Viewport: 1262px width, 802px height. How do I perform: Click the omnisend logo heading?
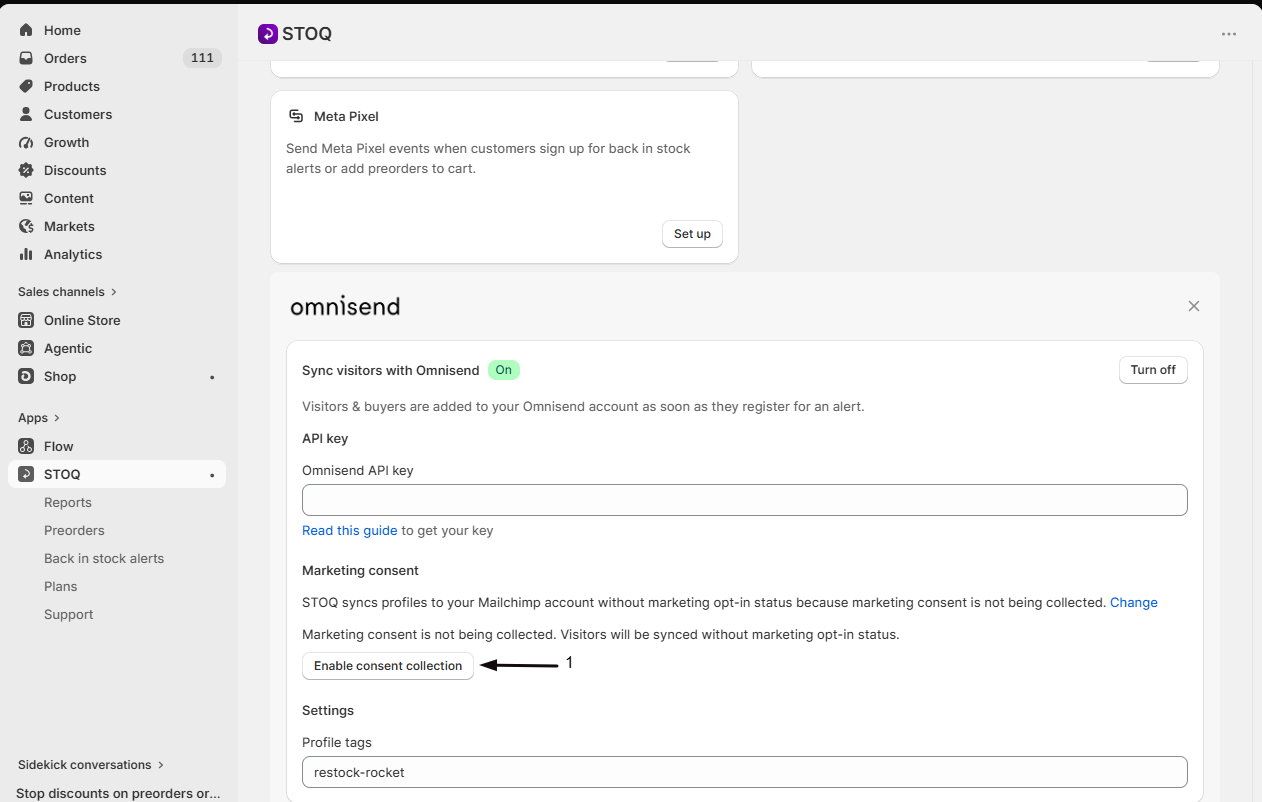pyautogui.click(x=345, y=306)
